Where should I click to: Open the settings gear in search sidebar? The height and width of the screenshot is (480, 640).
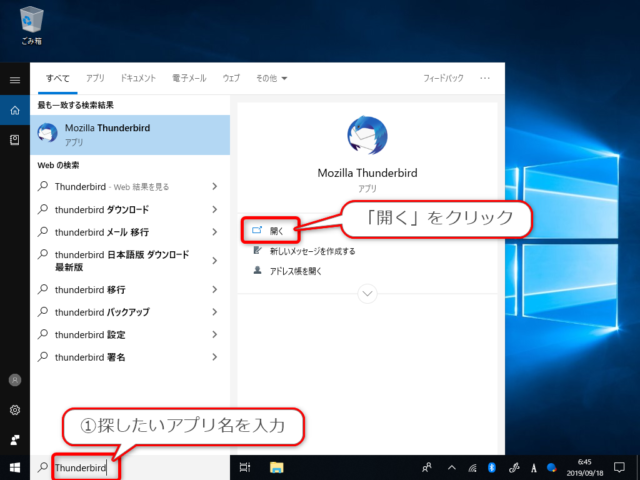pyautogui.click(x=15, y=410)
